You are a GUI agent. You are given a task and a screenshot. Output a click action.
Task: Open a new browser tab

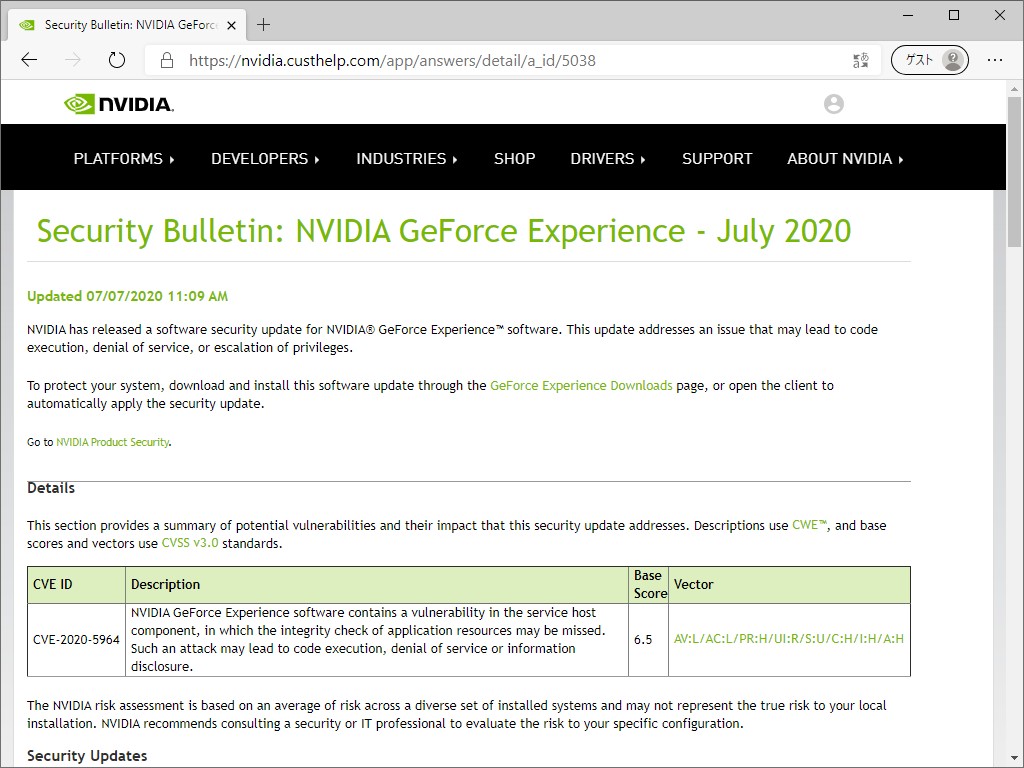(x=264, y=24)
